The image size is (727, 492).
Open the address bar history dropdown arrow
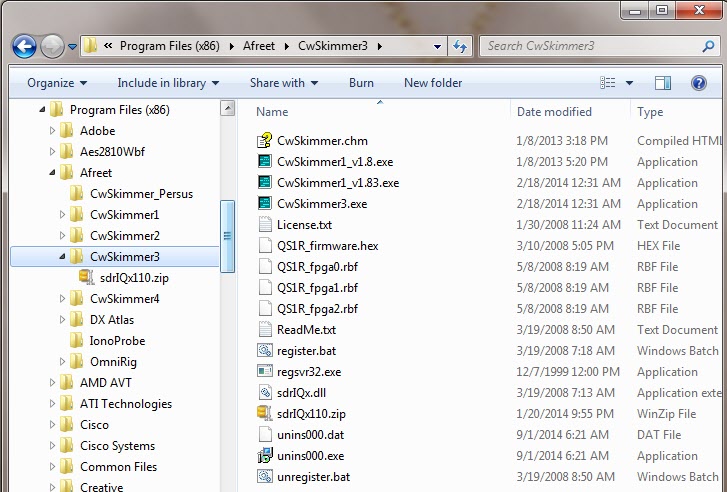437,46
